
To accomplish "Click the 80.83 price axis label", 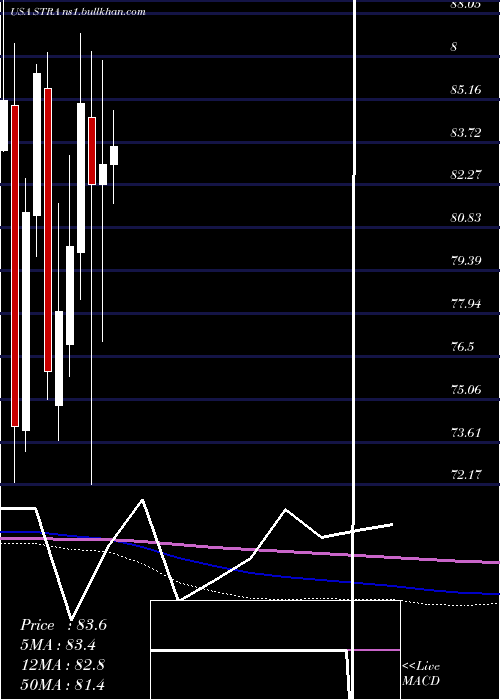I will pos(466,218).
